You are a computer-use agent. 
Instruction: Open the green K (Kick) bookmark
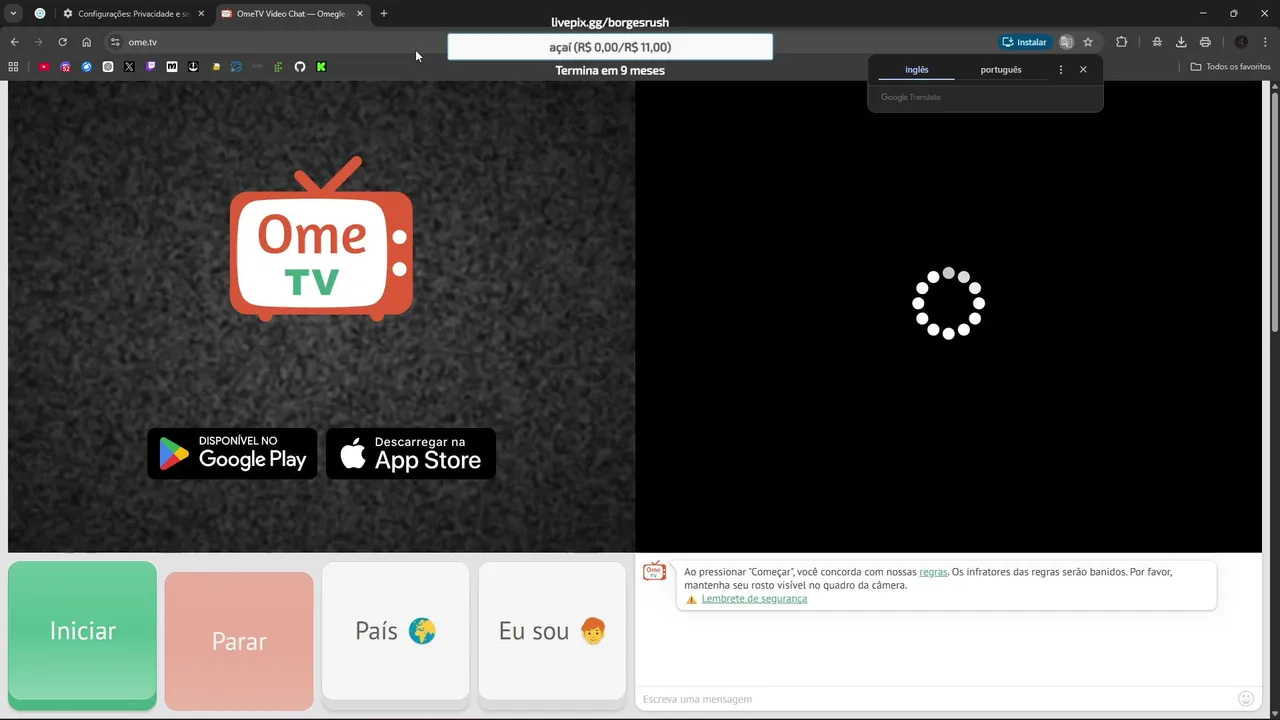click(321, 67)
